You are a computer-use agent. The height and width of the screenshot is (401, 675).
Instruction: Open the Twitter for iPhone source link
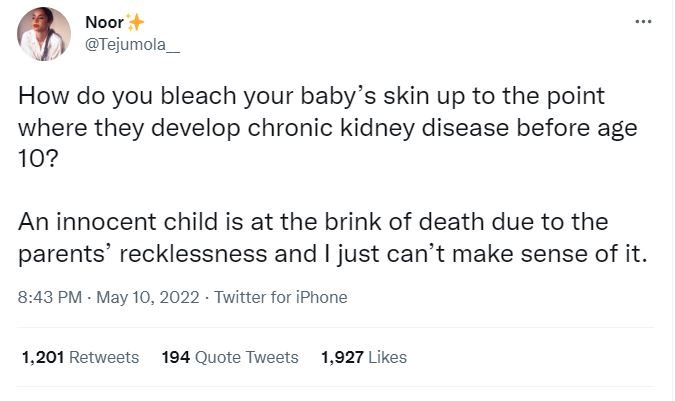[x=283, y=297]
